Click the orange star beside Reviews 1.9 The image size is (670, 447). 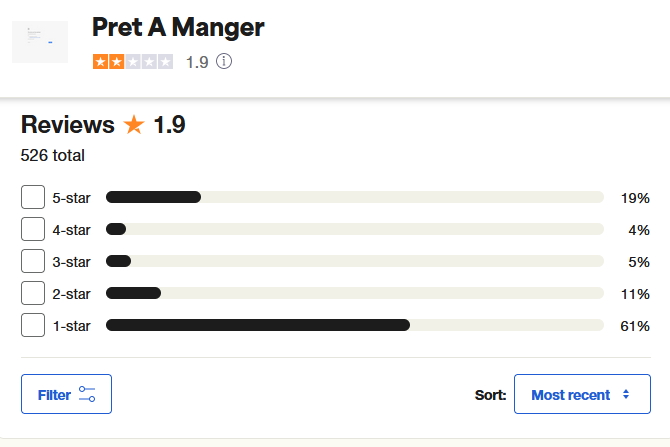pyautogui.click(x=134, y=125)
